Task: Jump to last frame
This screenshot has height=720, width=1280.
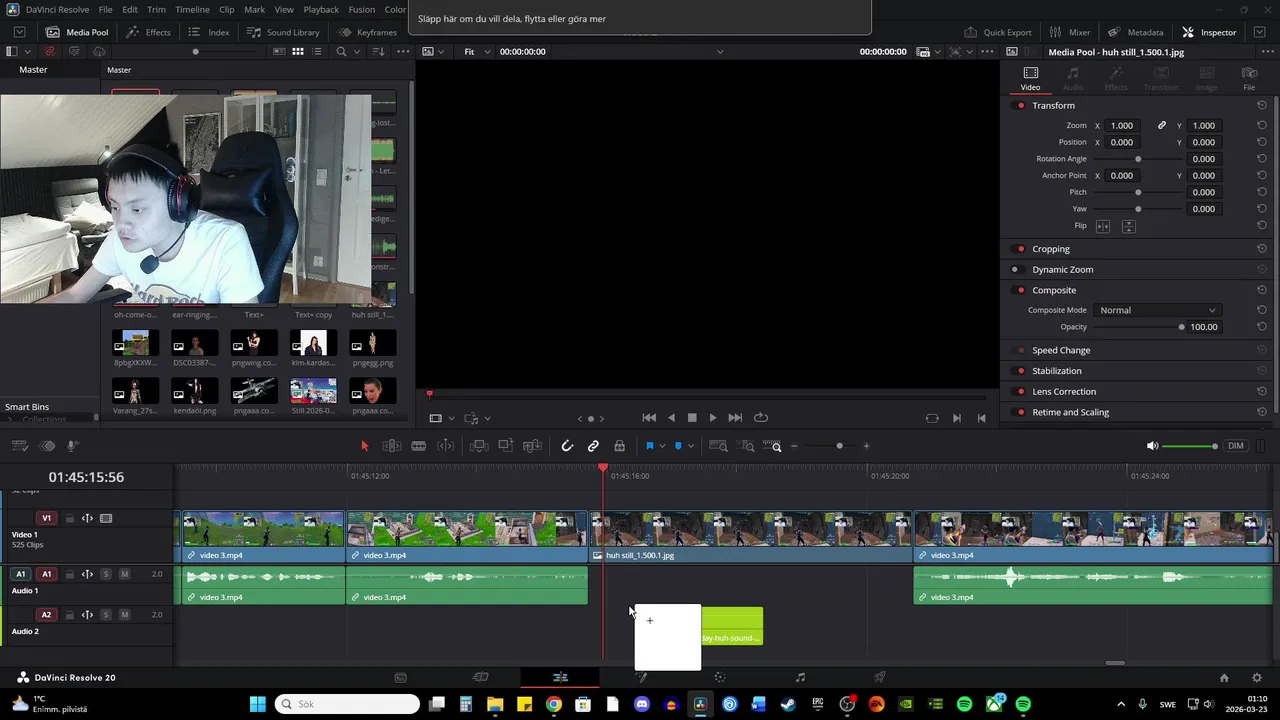Action: [x=735, y=418]
